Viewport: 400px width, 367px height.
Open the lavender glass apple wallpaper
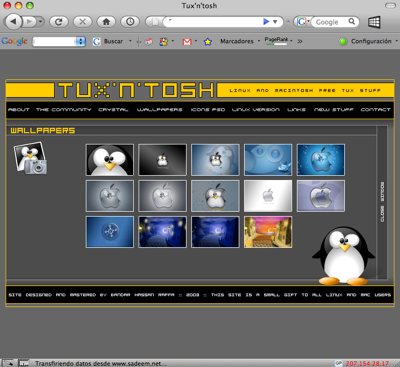pos(321,196)
